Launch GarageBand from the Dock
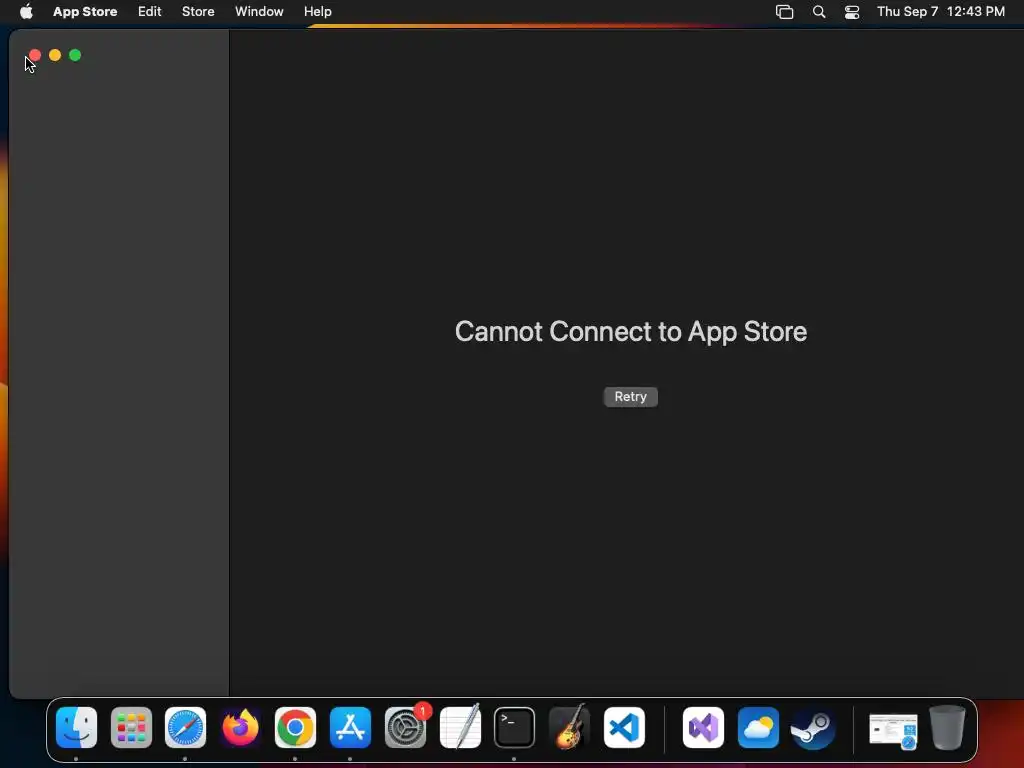The height and width of the screenshot is (768, 1024). (569, 727)
